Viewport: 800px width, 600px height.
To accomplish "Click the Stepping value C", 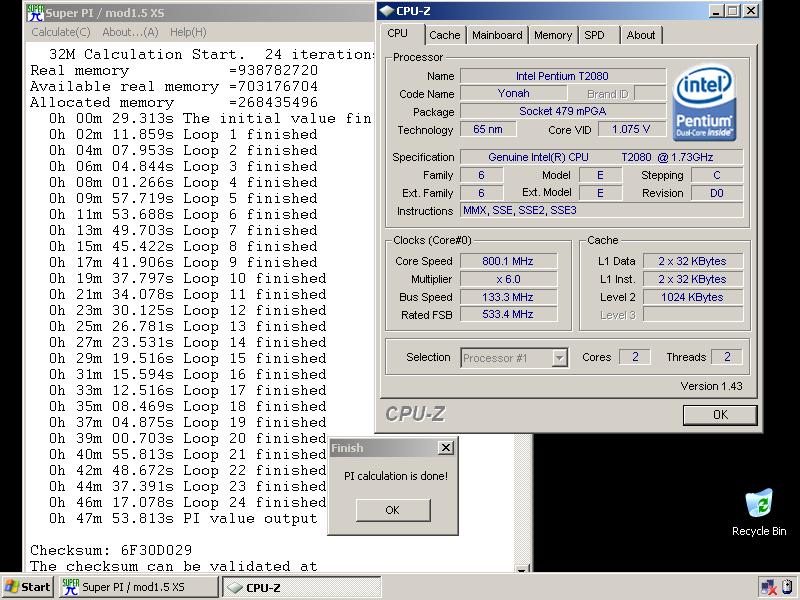I will [x=717, y=175].
